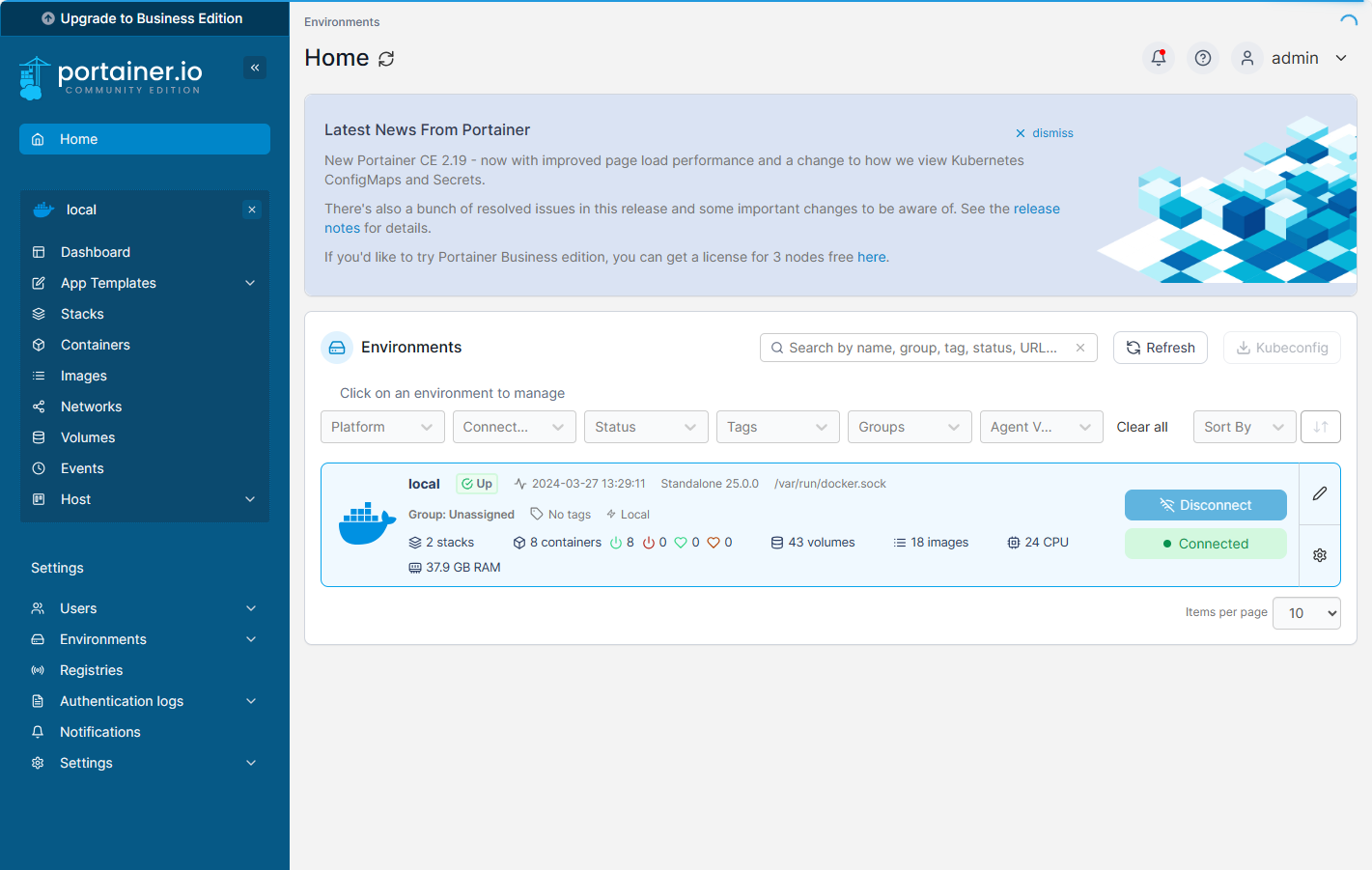
Task: Click the Events clock icon in sidebar
Action: (39, 468)
